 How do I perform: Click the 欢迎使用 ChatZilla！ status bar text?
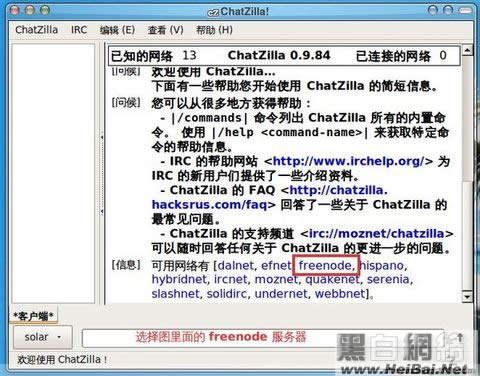coord(62,360)
